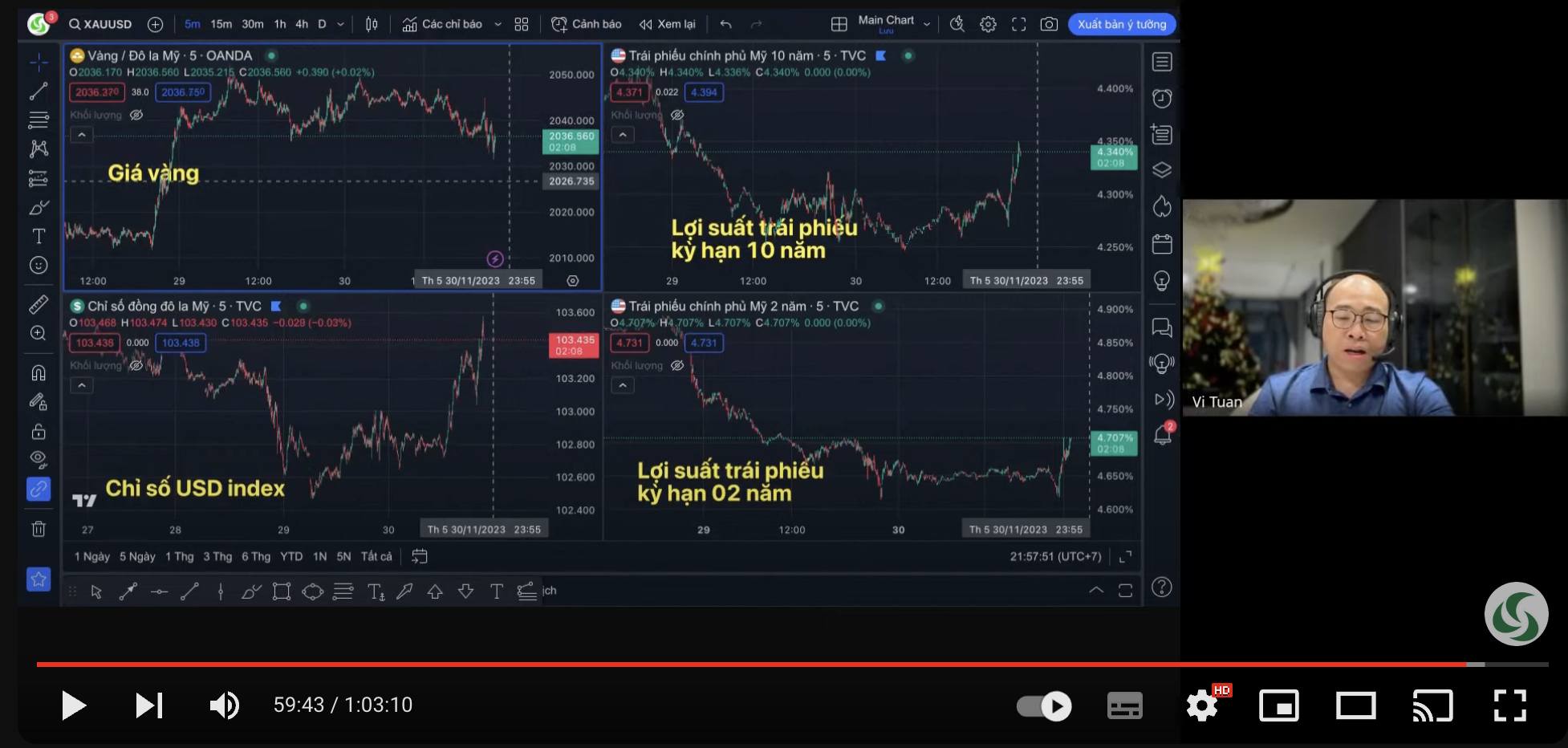Expand the indicators favorites dropdown arrow
Viewport: 1568px width, 748px height.
498,24
